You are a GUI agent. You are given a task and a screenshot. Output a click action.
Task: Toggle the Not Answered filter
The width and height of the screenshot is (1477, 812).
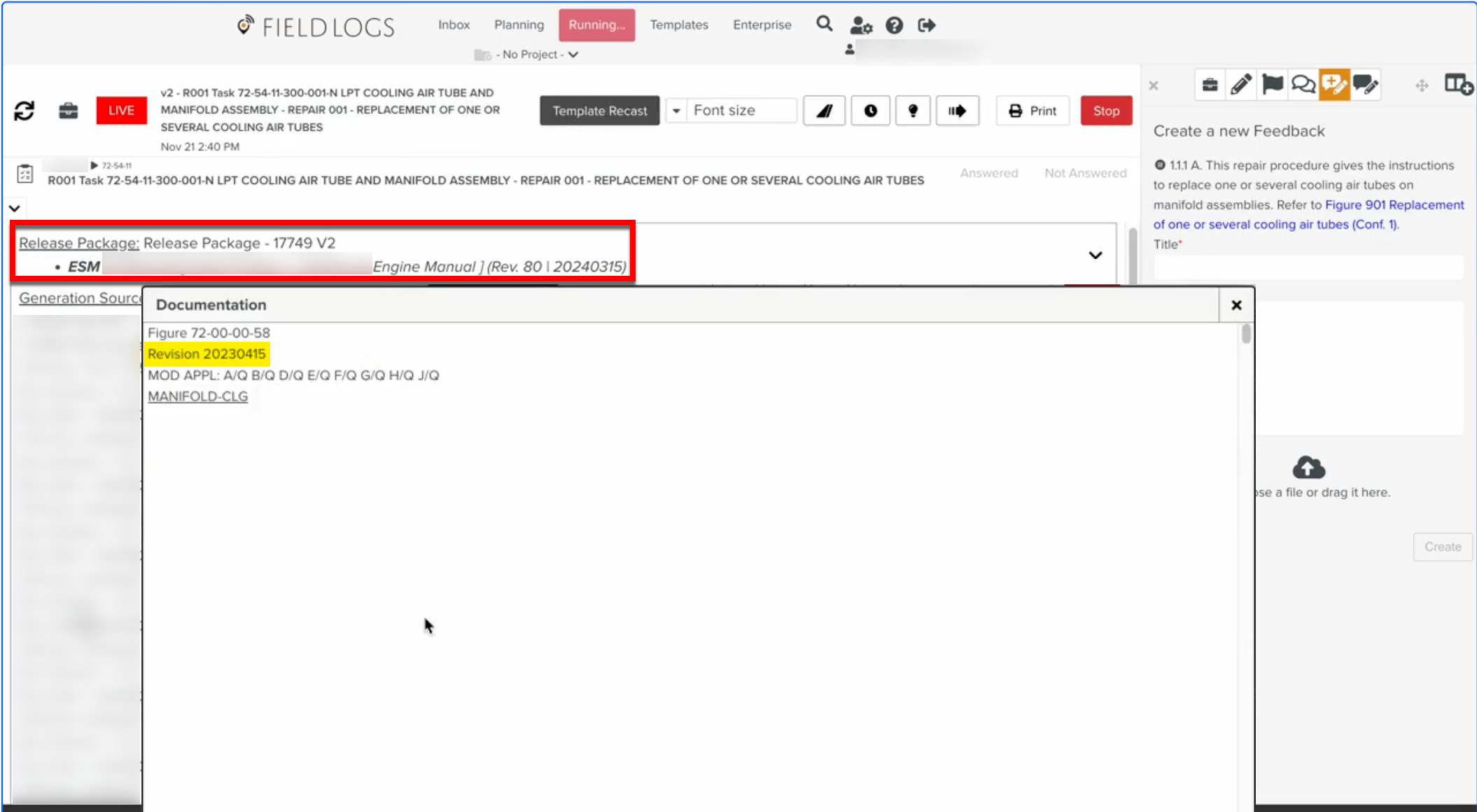(1085, 173)
